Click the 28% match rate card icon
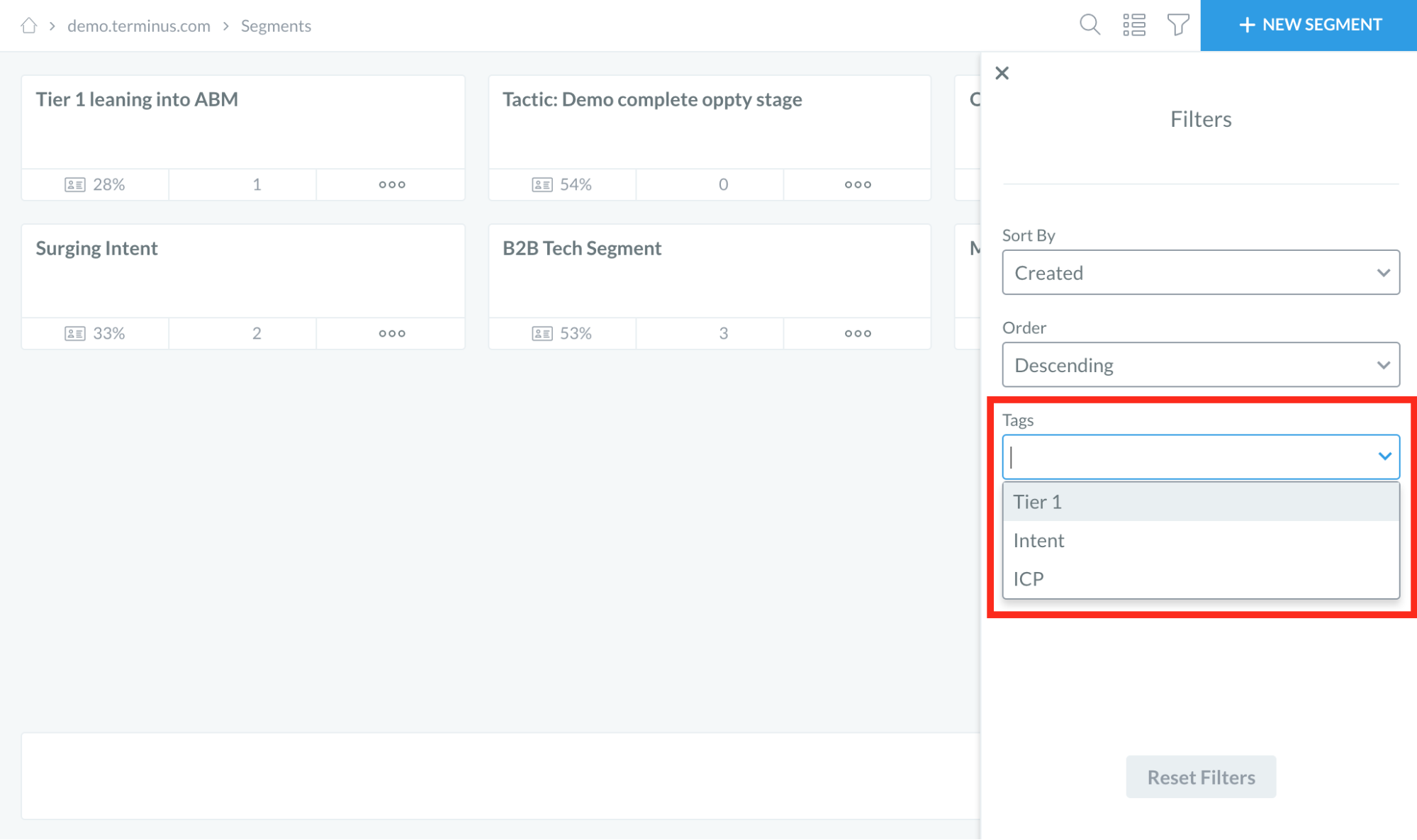Screen dimensions: 1417x840 (x=75, y=185)
